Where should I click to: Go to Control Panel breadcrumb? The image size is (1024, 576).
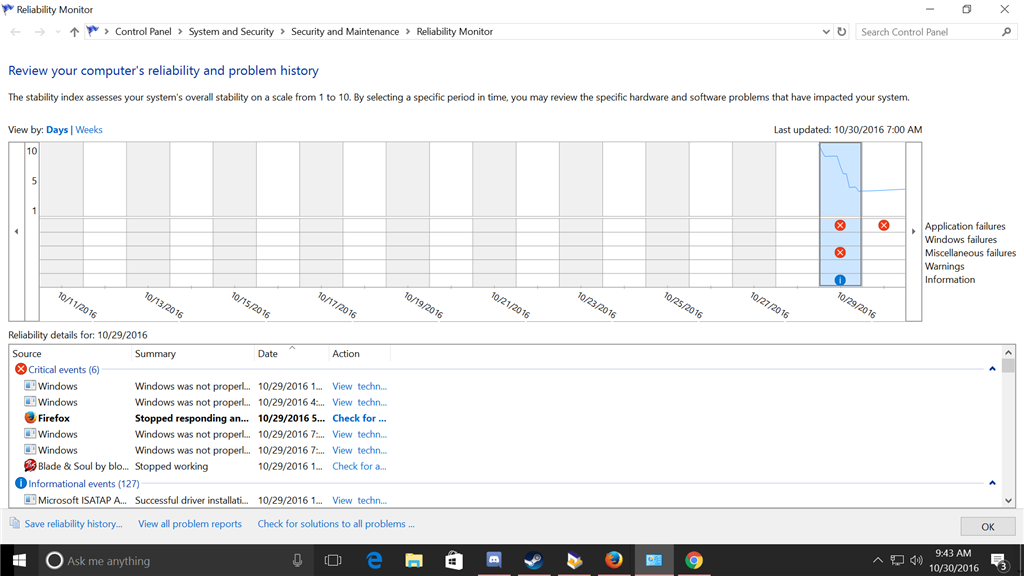pos(143,31)
